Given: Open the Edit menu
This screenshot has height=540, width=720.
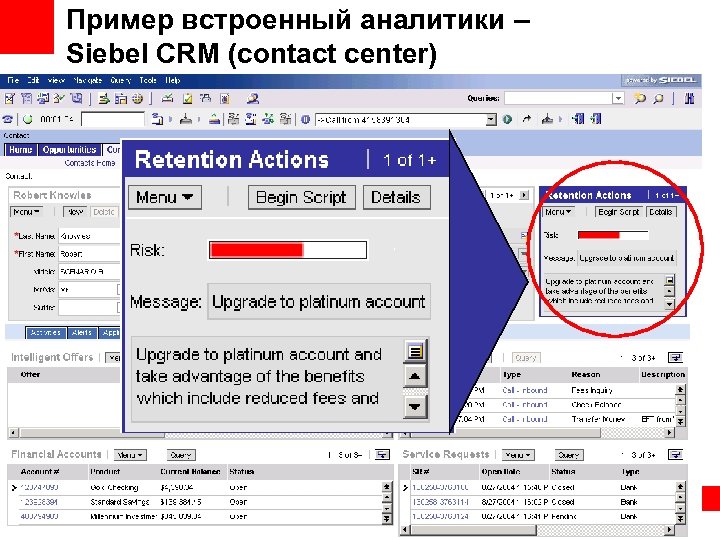Looking at the screenshot, I should pos(33,80).
